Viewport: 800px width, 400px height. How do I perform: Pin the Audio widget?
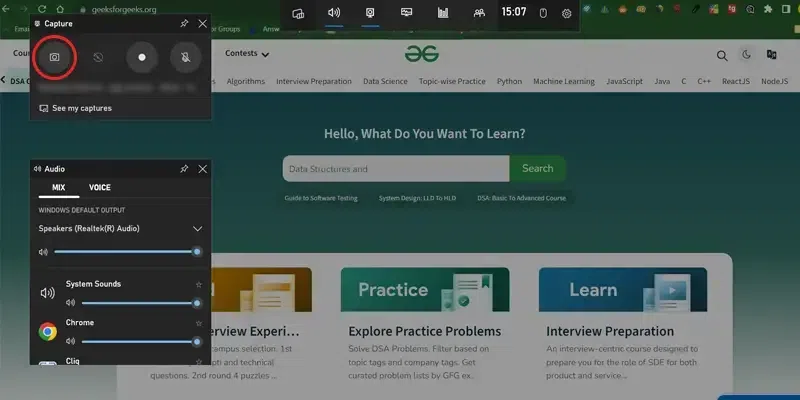point(184,169)
